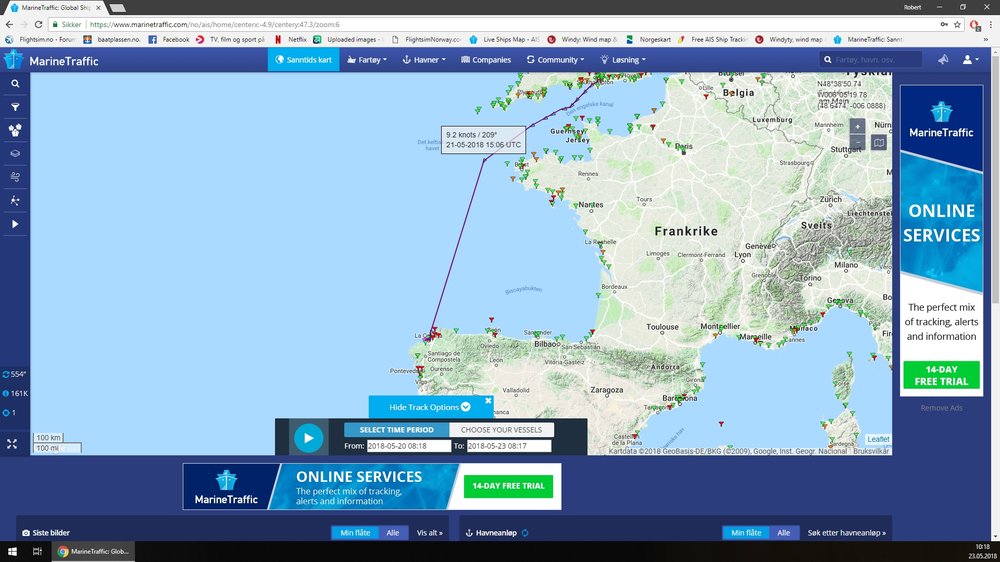Play the vessel track animation

click(x=309, y=438)
